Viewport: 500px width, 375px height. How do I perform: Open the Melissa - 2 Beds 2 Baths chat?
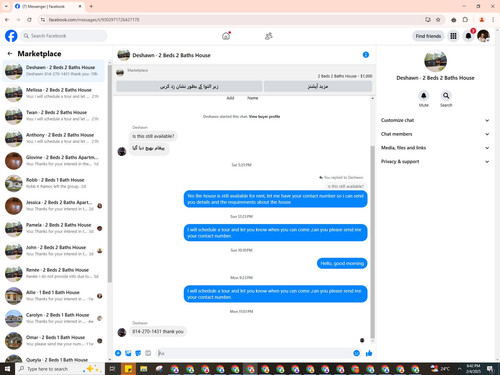point(54,93)
